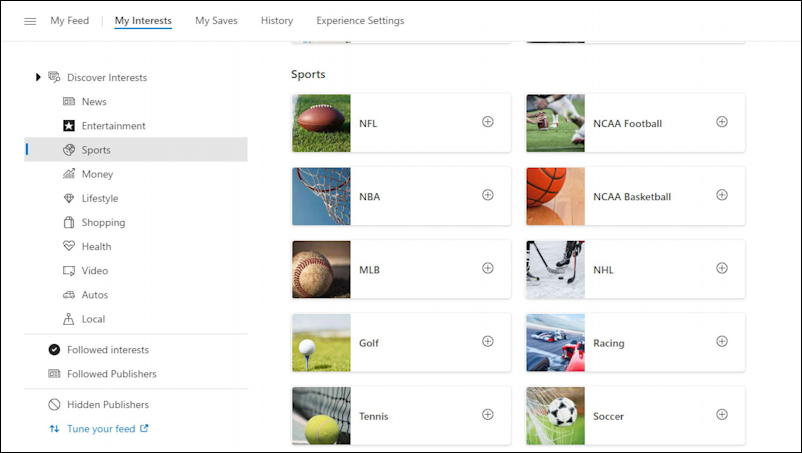Viewport: 802px width, 453px height.
Task: Switch to the My Saves tab
Action: (216, 21)
